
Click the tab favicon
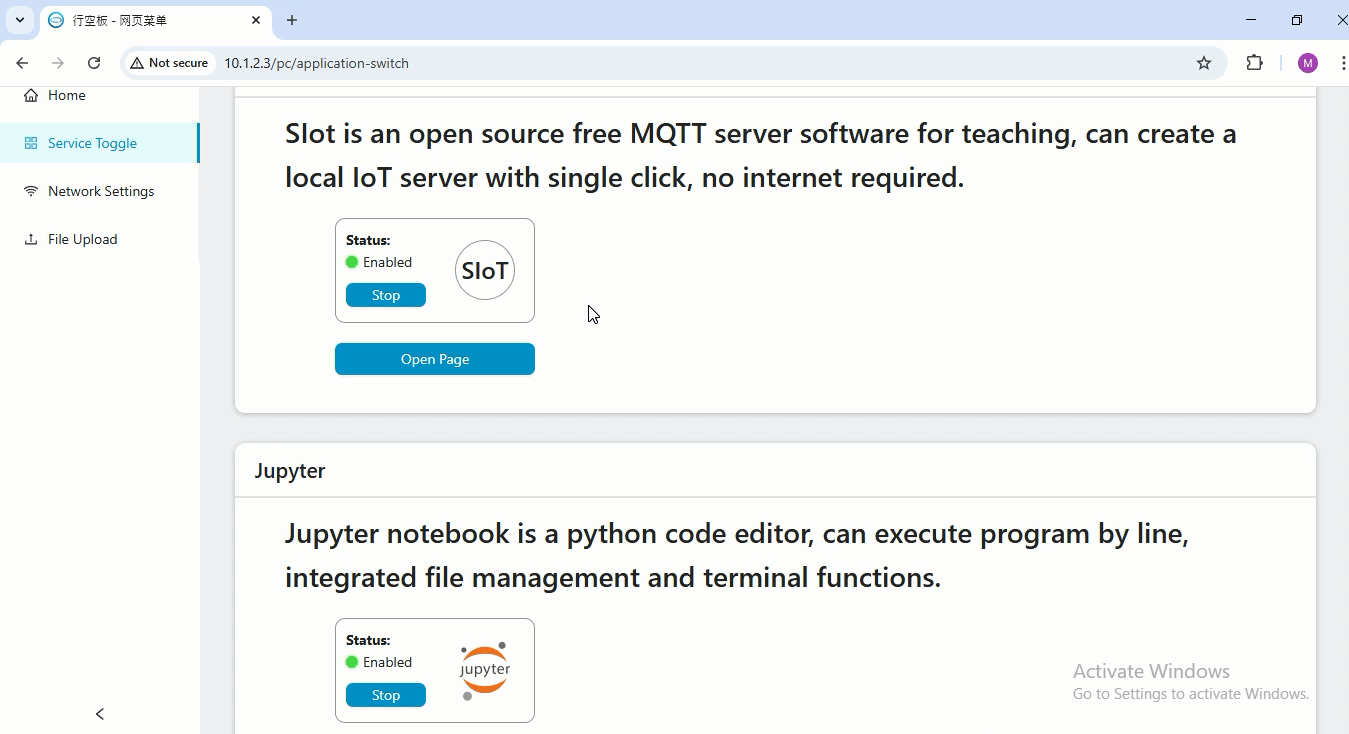point(56,20)
